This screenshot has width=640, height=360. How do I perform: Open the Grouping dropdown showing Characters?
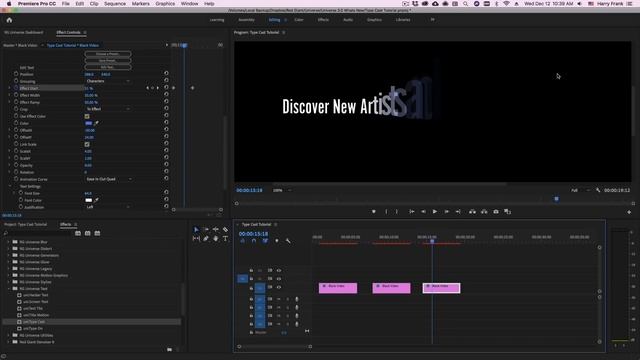108,81
